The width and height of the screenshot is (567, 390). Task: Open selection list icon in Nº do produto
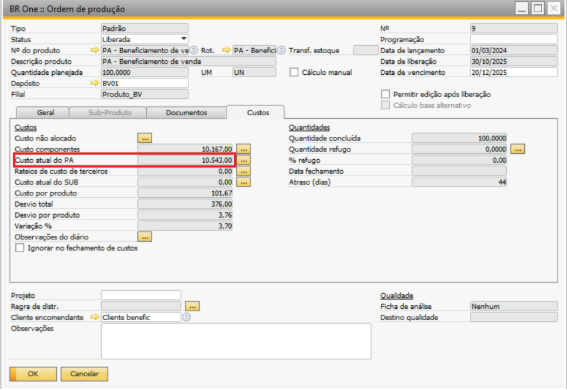pos(194,50)
